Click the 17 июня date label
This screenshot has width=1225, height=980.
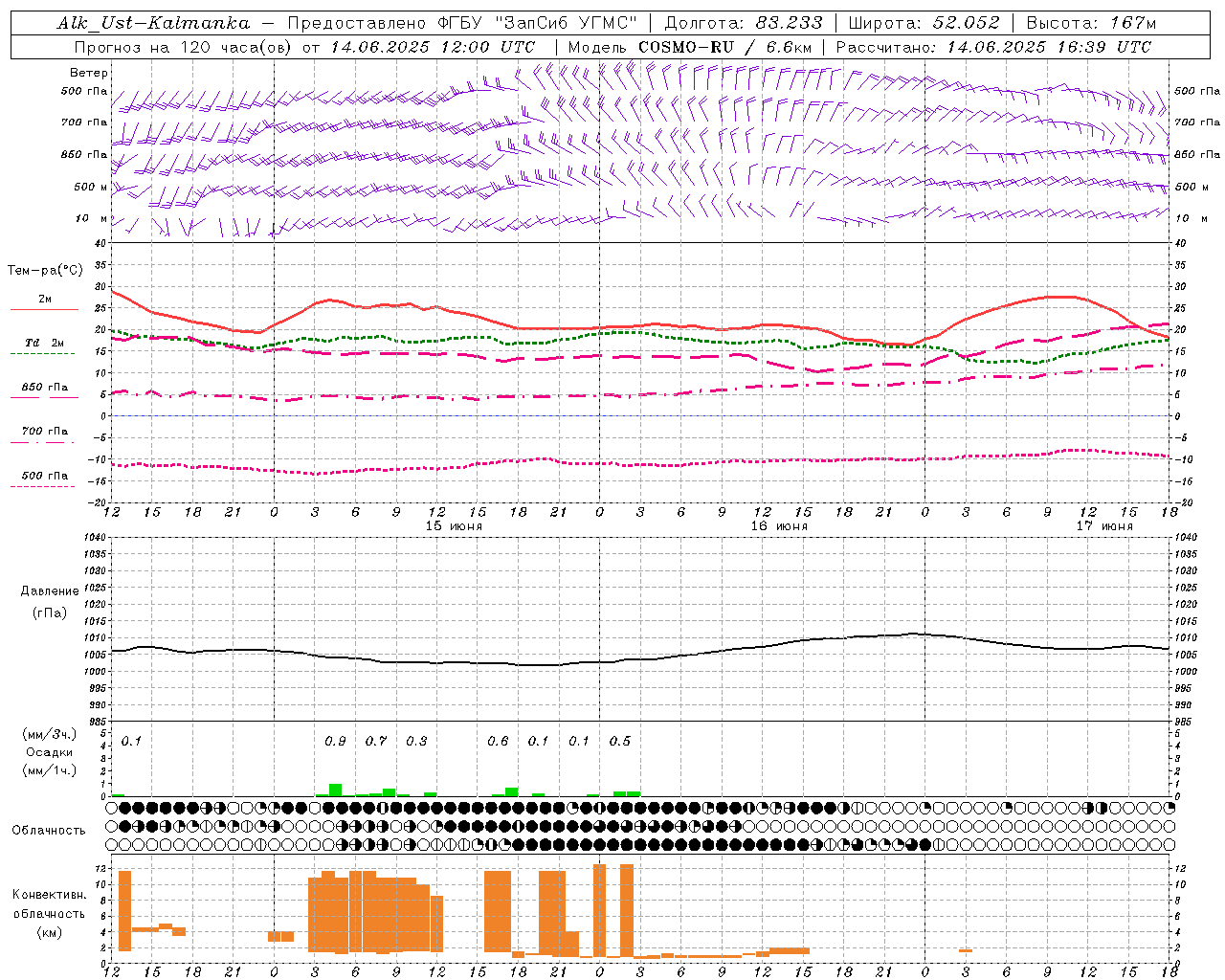pyautogui.click(x=1104, y=526)
